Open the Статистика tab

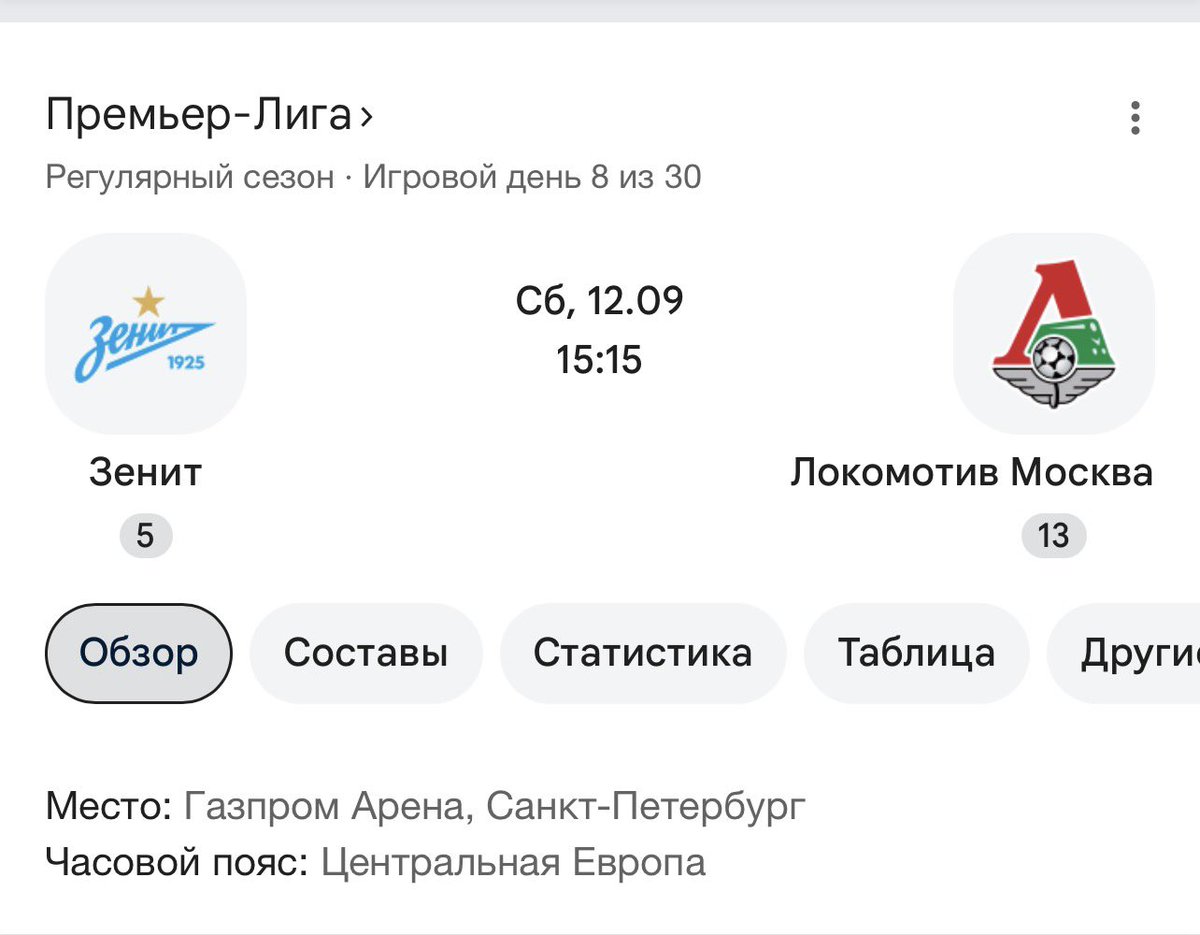[643, 653]
